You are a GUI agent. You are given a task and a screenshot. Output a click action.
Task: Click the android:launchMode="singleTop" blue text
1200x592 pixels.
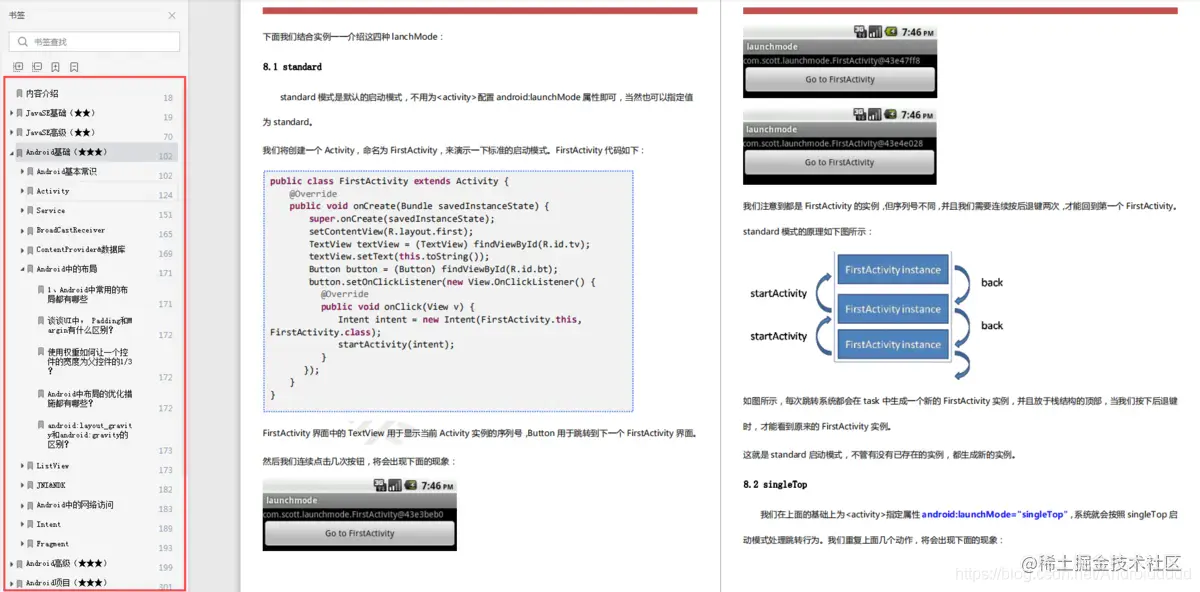click(x=995, y=514)
